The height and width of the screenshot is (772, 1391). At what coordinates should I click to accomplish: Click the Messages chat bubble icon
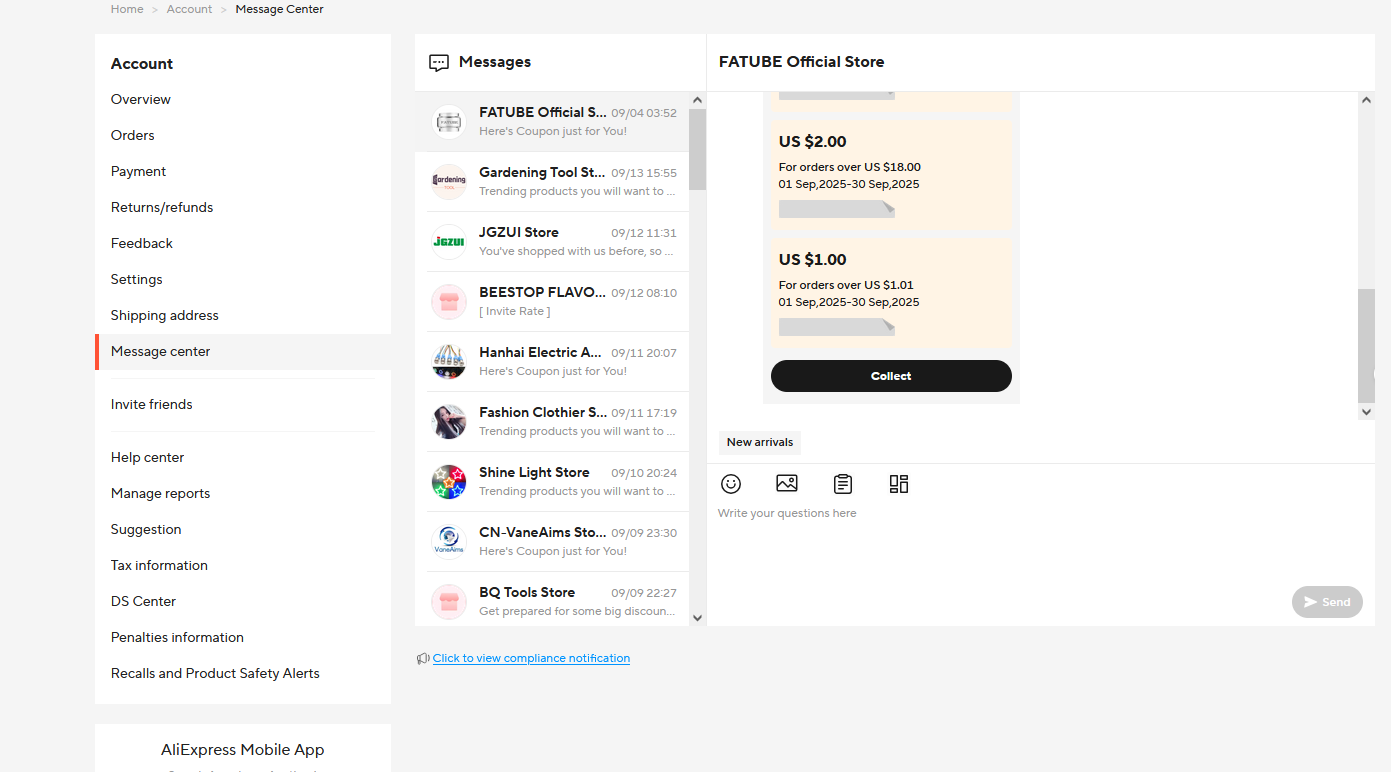[x=439, y=63]
